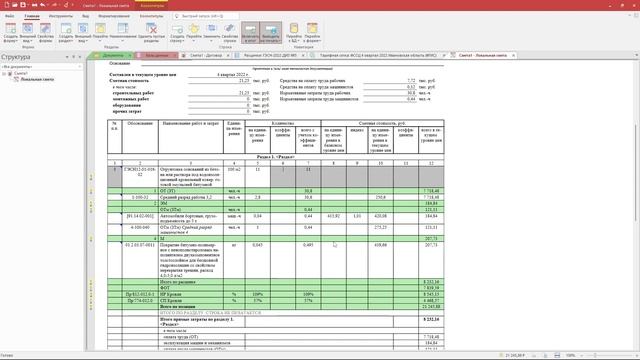Click the Создать форму ribbon icon
Image resolution: width=640 pixels, height=360 pixels.
[11, 33]
